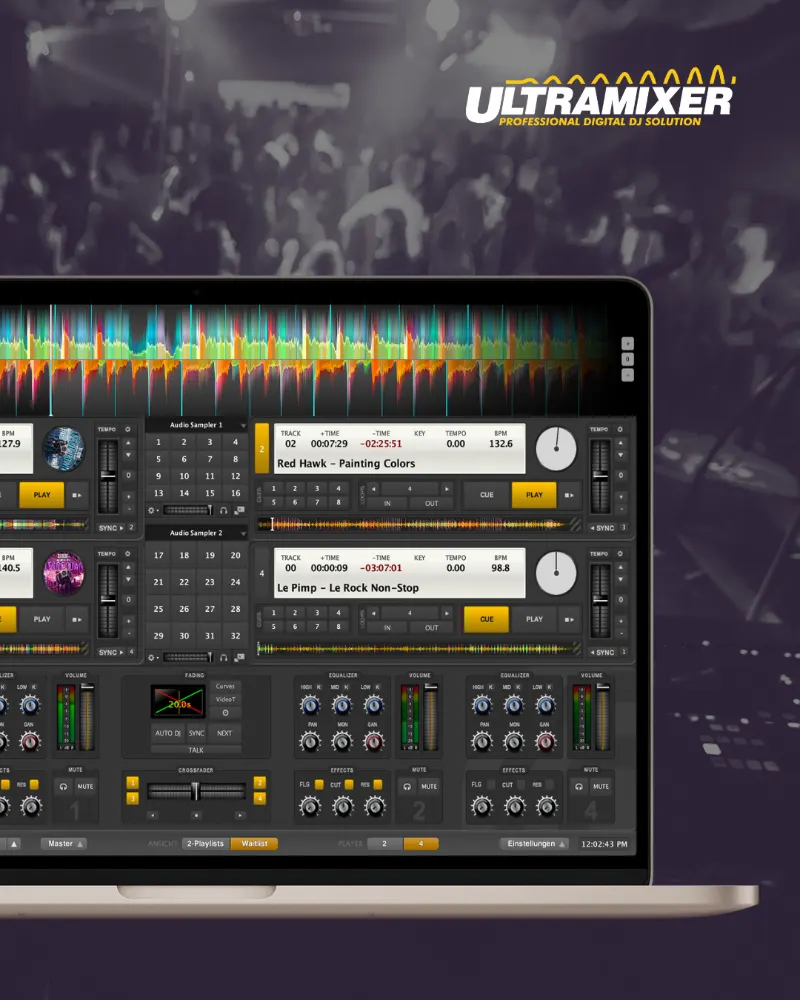Toggle the MUTE button for player 4
The width and height of the screenshot is (800, 1000).
coord(601,786)
